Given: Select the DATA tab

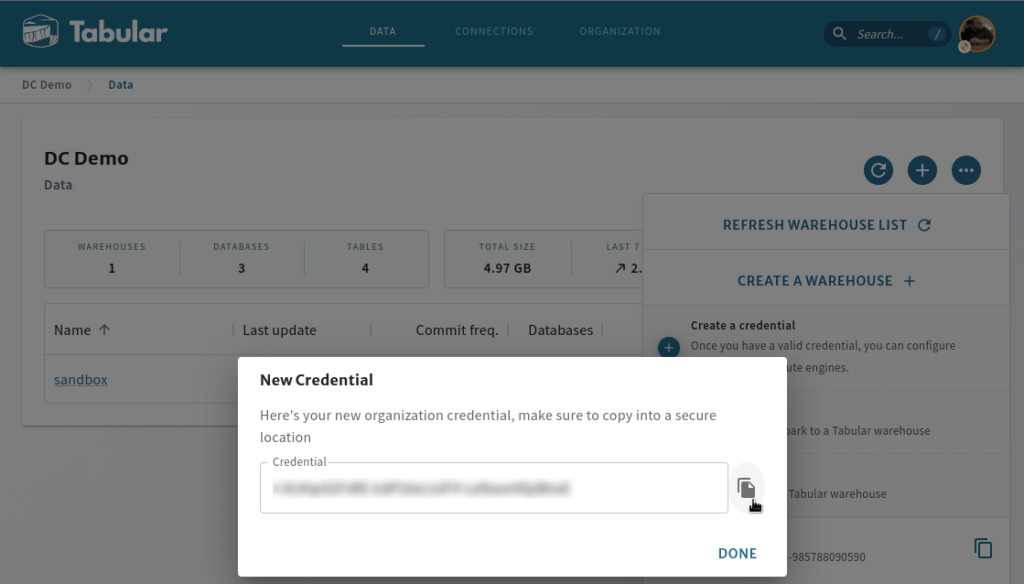Looking at the screenshot, I should pos(383,31).
